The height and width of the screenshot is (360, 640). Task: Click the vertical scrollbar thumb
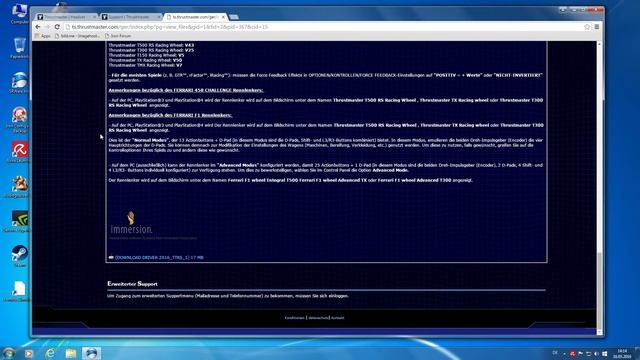[599, 290]
